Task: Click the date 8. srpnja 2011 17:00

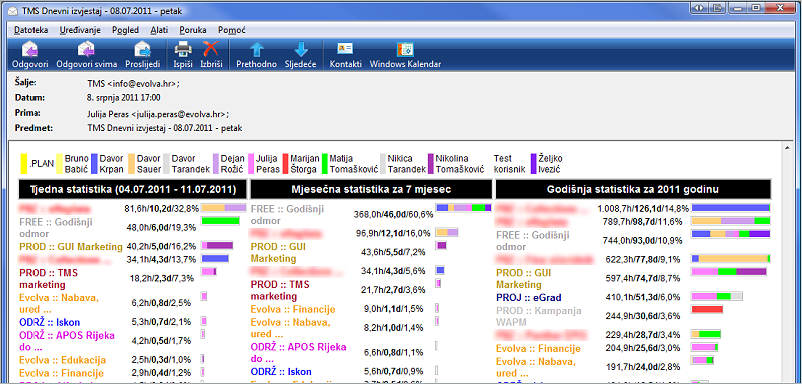Action: coord(124,97)
